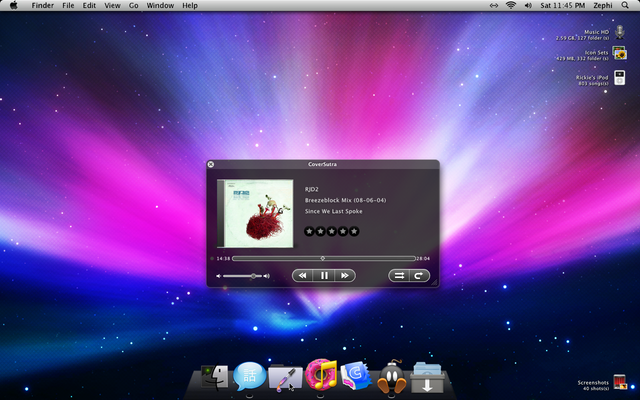The height and width of the screenshot is (400, 640).
Task: Adjust the CoverSutra volume slider
Action: 242,276
